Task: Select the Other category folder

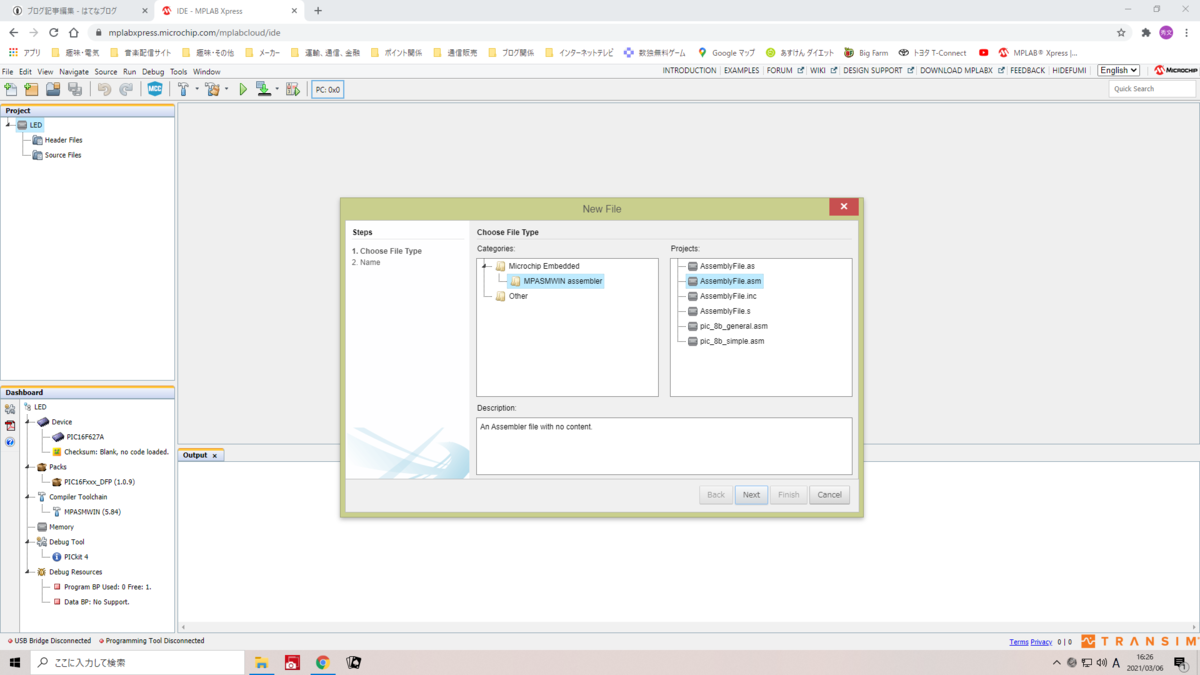Action: 511,296
